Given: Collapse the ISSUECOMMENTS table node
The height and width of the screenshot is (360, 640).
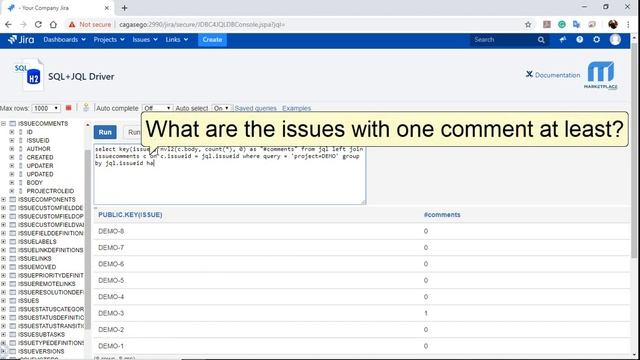Looking at the screenshot, I should click(4, 123).
